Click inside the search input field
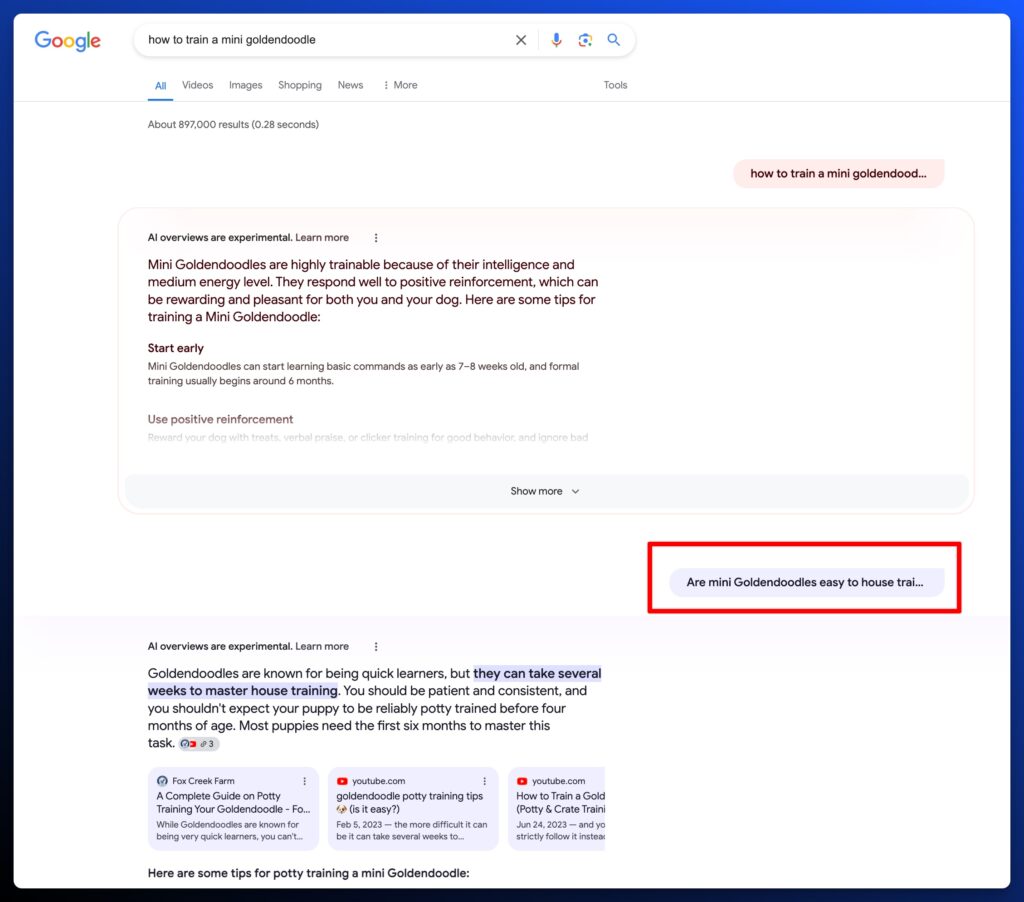 coord(320,40)
